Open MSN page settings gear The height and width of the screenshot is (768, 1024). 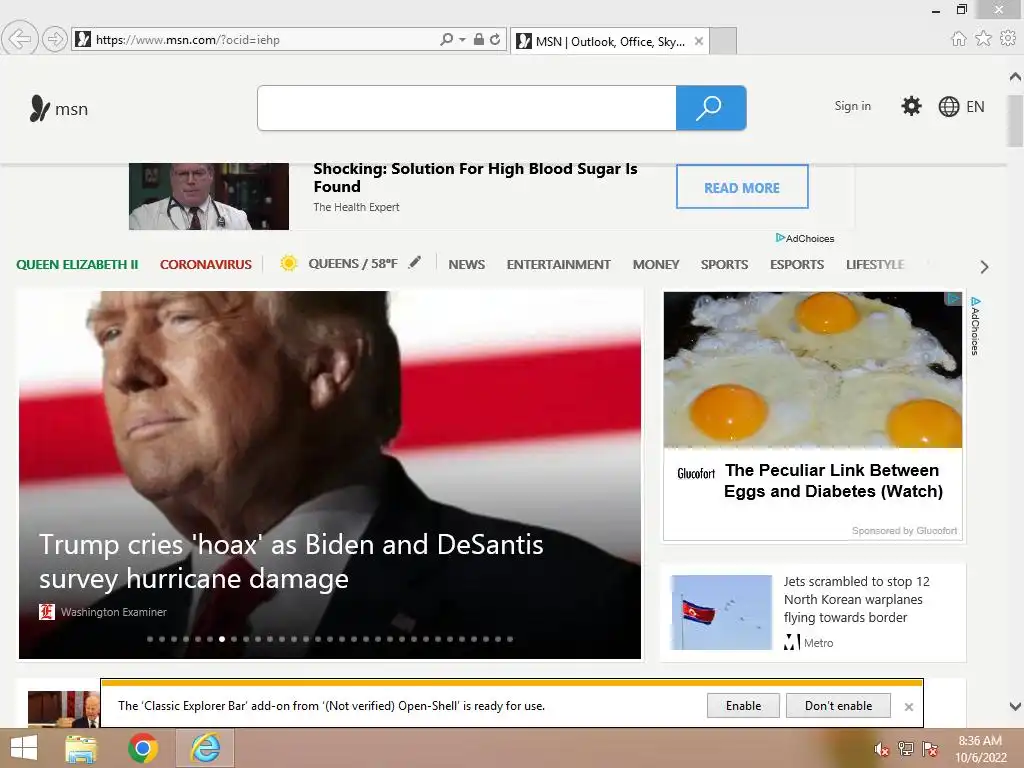tap(911, 106)
